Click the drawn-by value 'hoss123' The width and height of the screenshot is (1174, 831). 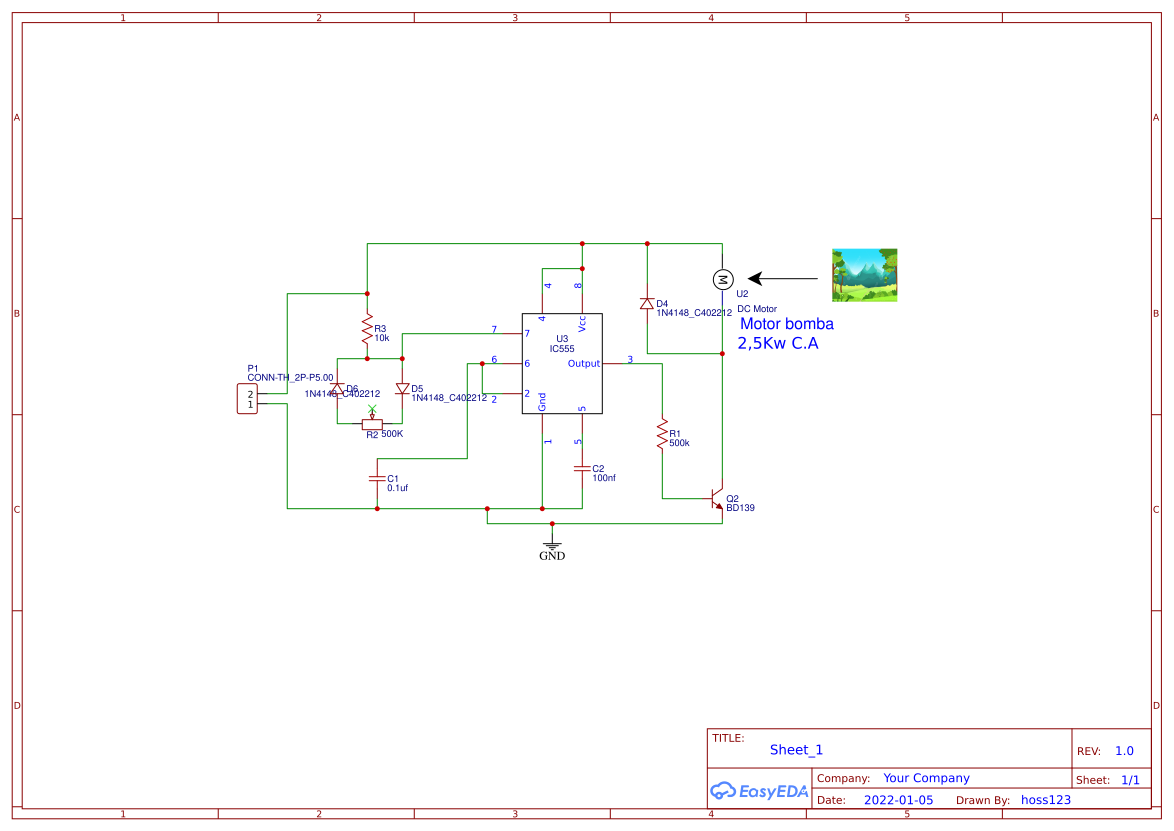[1046, 800]
